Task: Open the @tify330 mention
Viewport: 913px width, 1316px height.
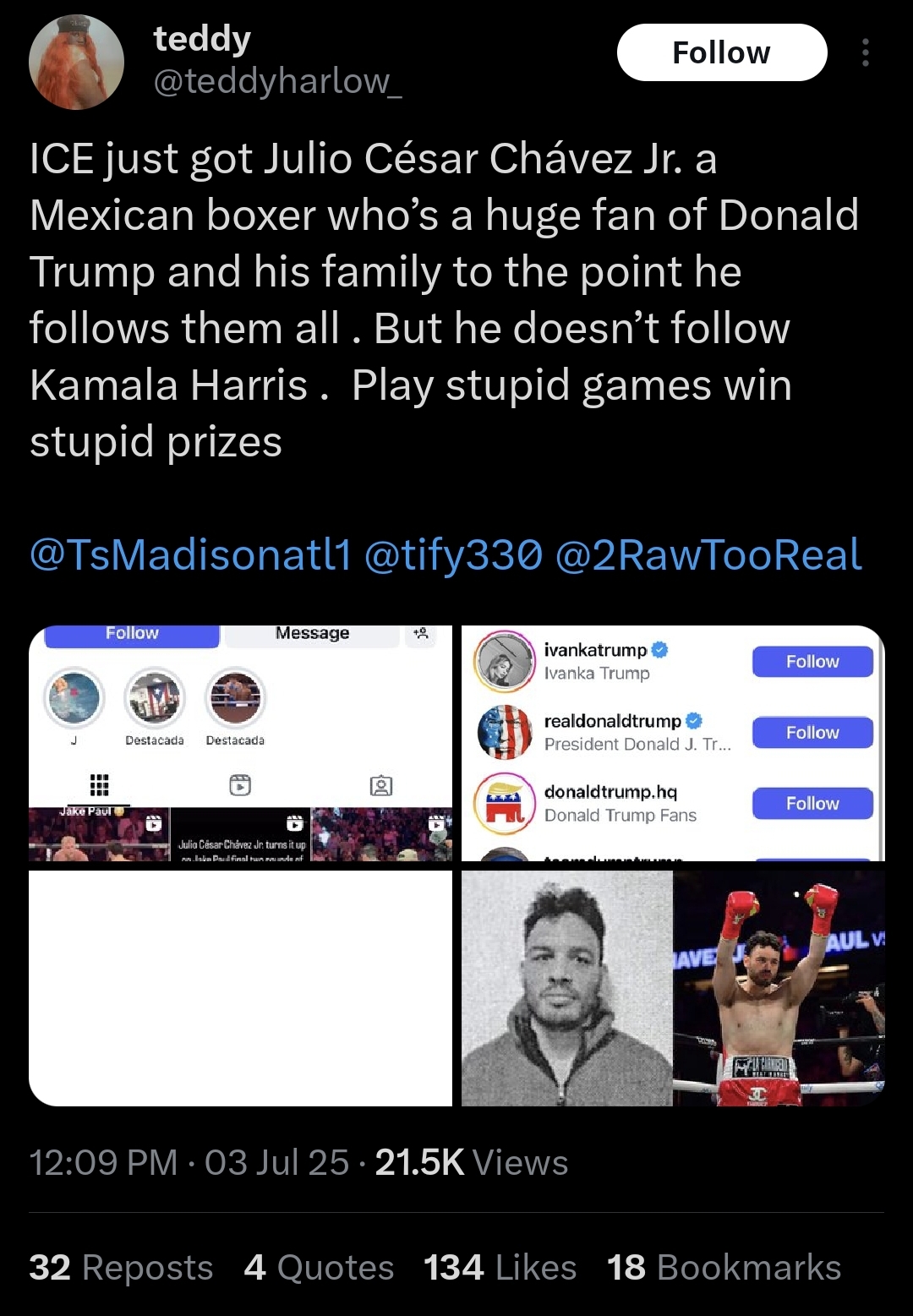Action: [452, 554]
